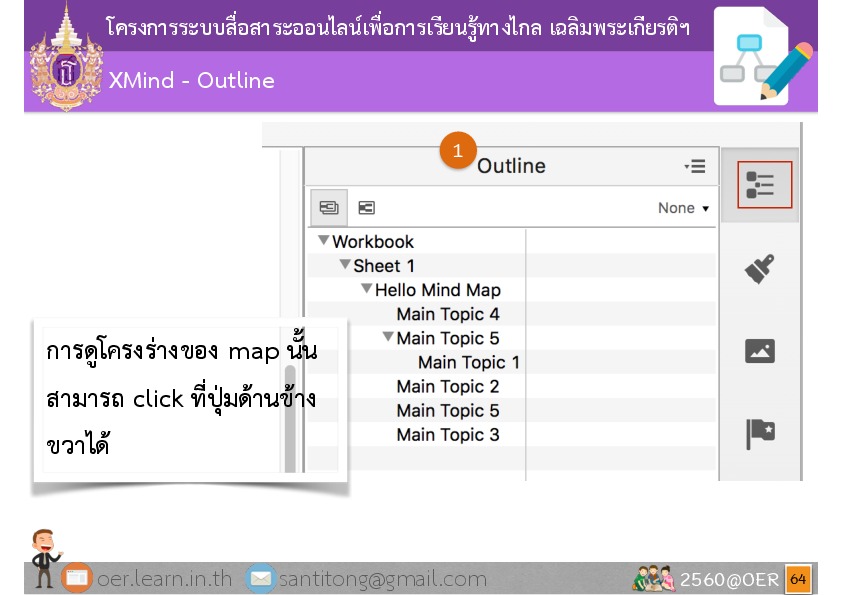842x595 pixels.
Task: Collapse the expanded Main Topic 5 node
Action: pyautogui.click(x=388, y=338)
